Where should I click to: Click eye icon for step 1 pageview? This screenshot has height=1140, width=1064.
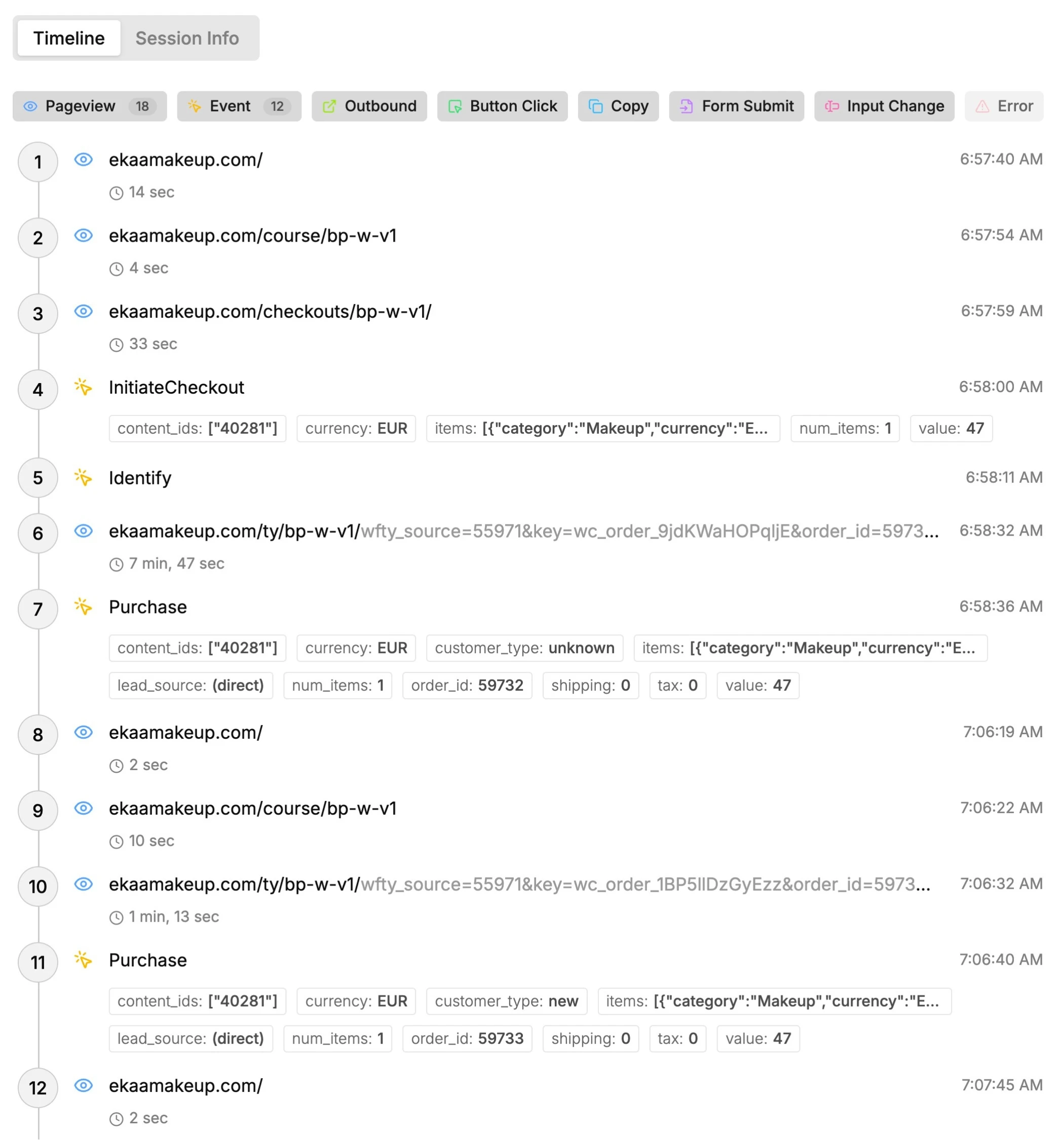point(84,160)
